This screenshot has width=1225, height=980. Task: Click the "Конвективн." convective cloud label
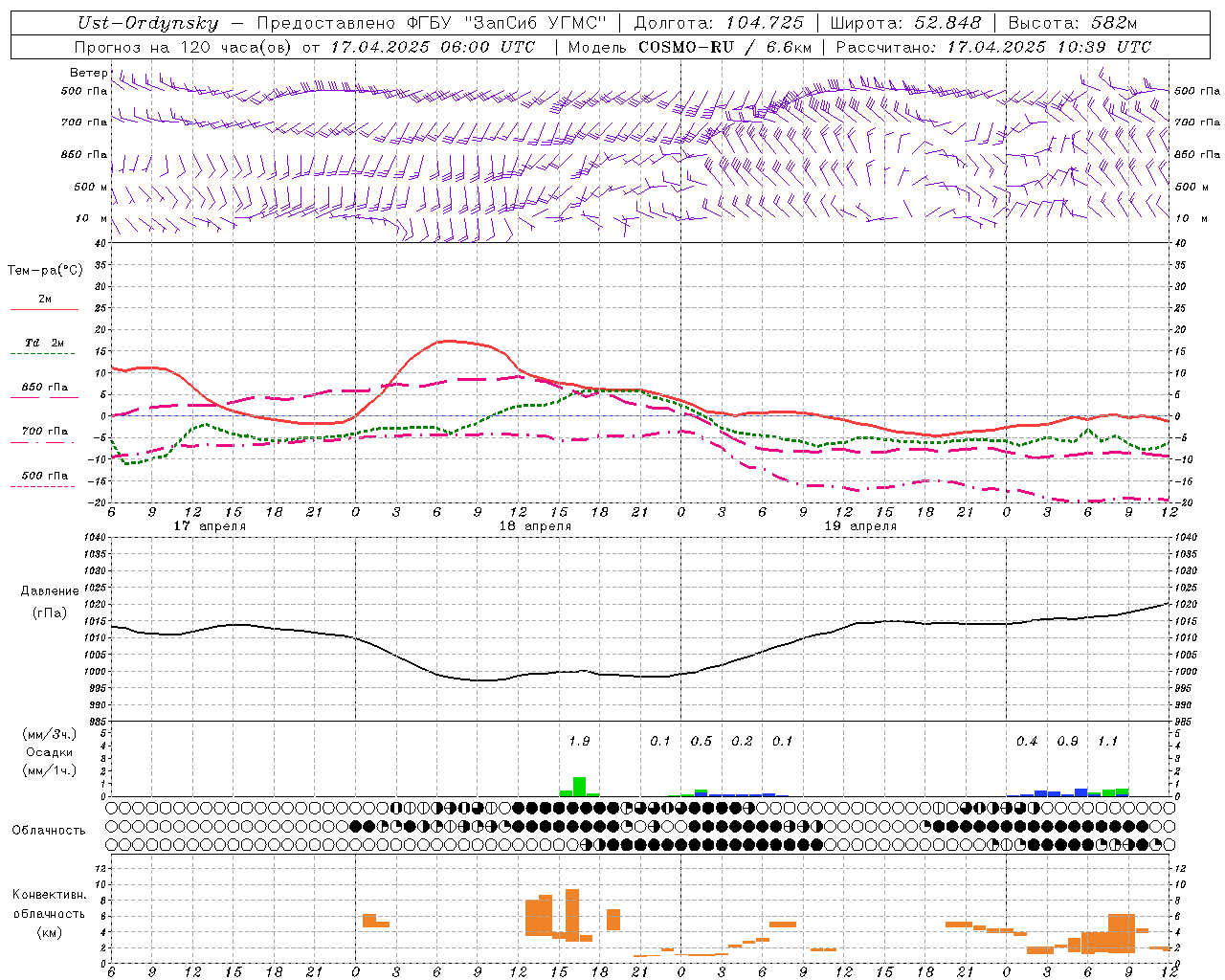(x=50, y=895)
